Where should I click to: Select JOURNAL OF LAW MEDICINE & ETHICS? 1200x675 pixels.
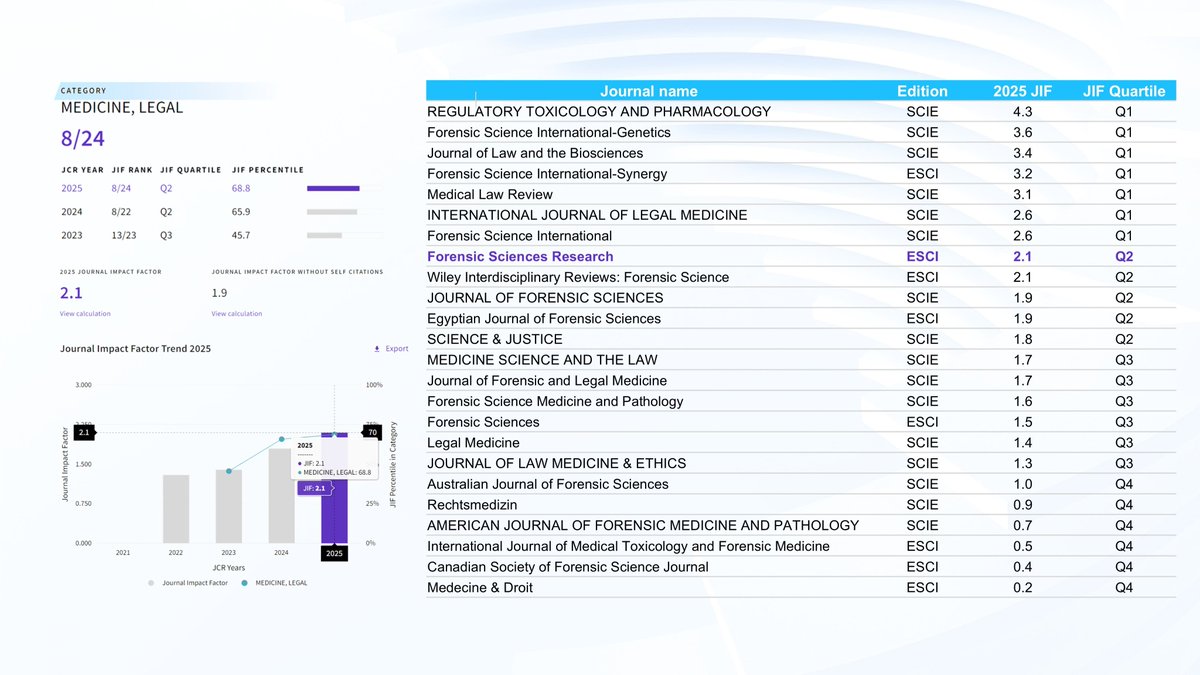tap(802, 463)
